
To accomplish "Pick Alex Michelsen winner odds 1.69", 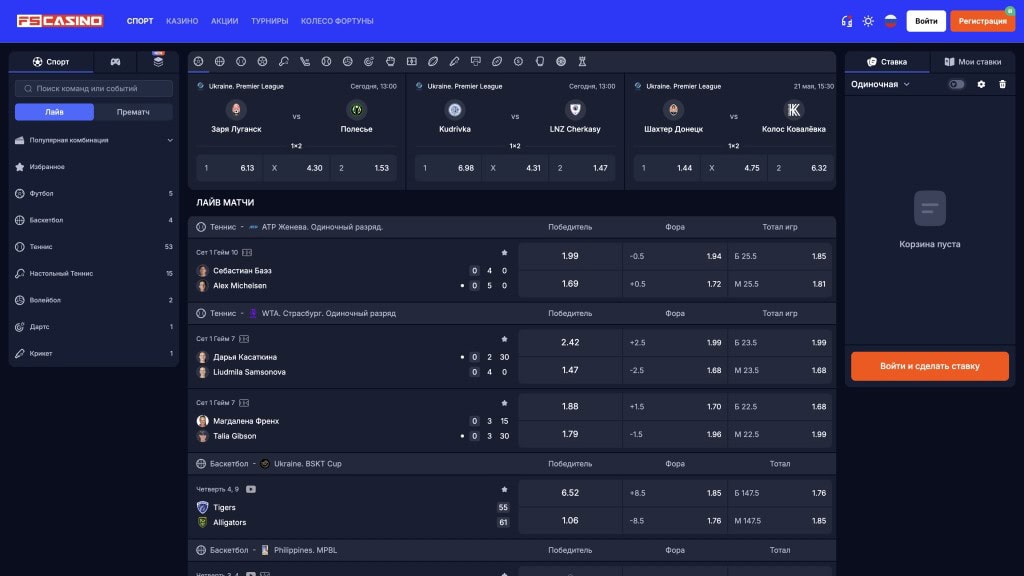I will (570, 283).
